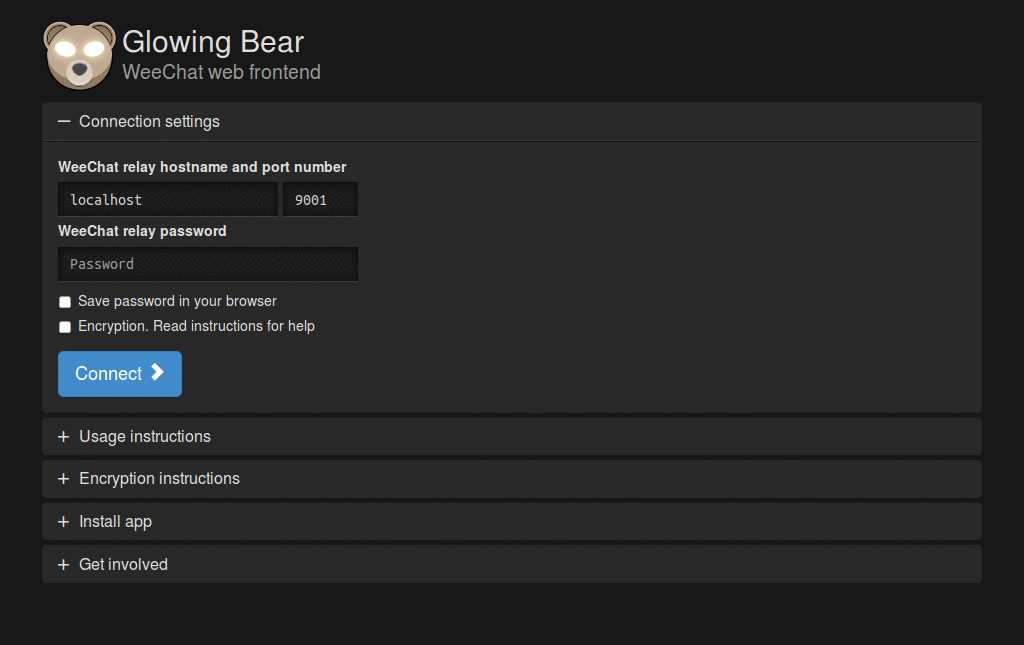Click the plus icon next to Install app
This screenshot has height=645, width=1024.
coord(64,521)
